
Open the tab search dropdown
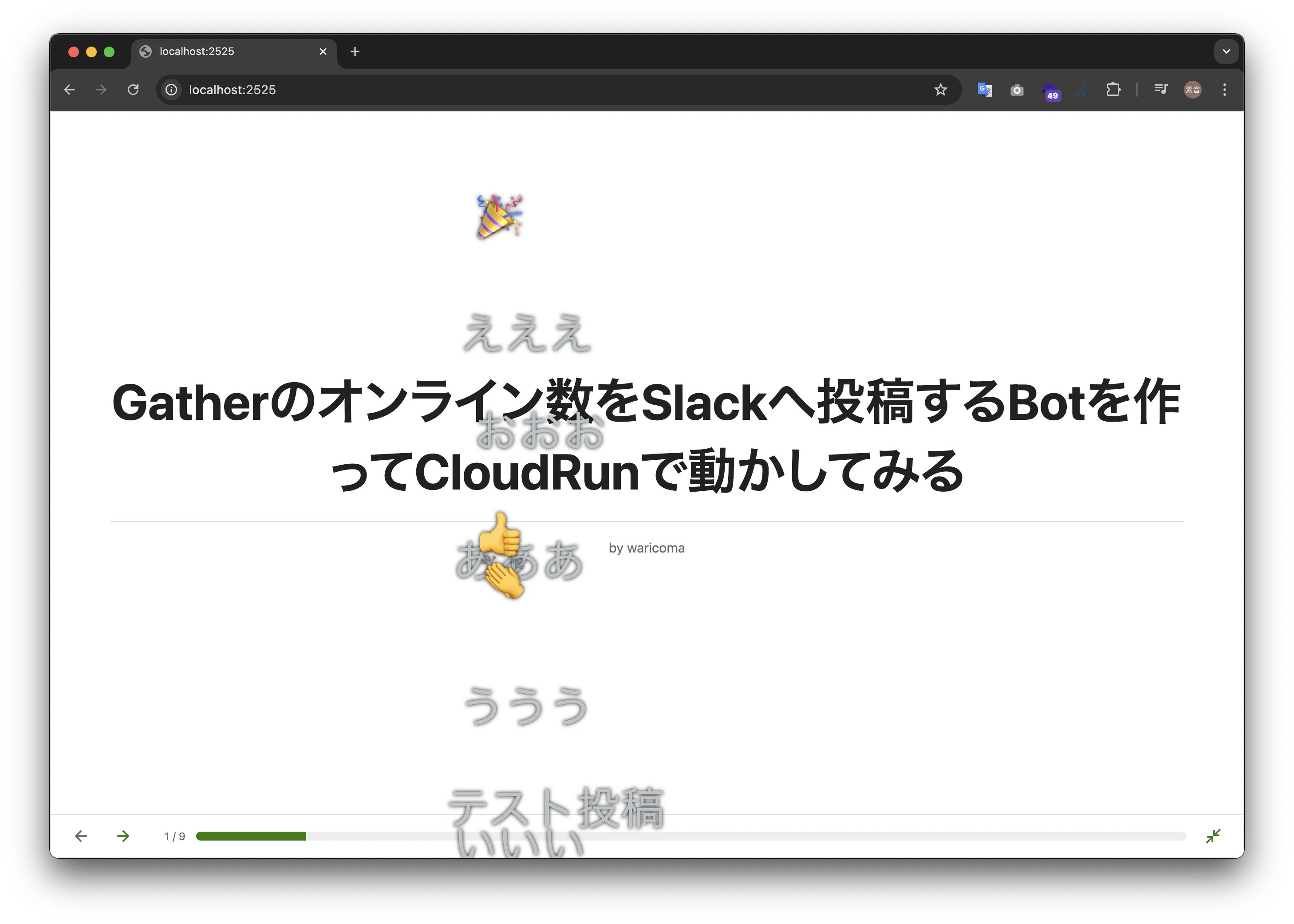point(1226,51)
